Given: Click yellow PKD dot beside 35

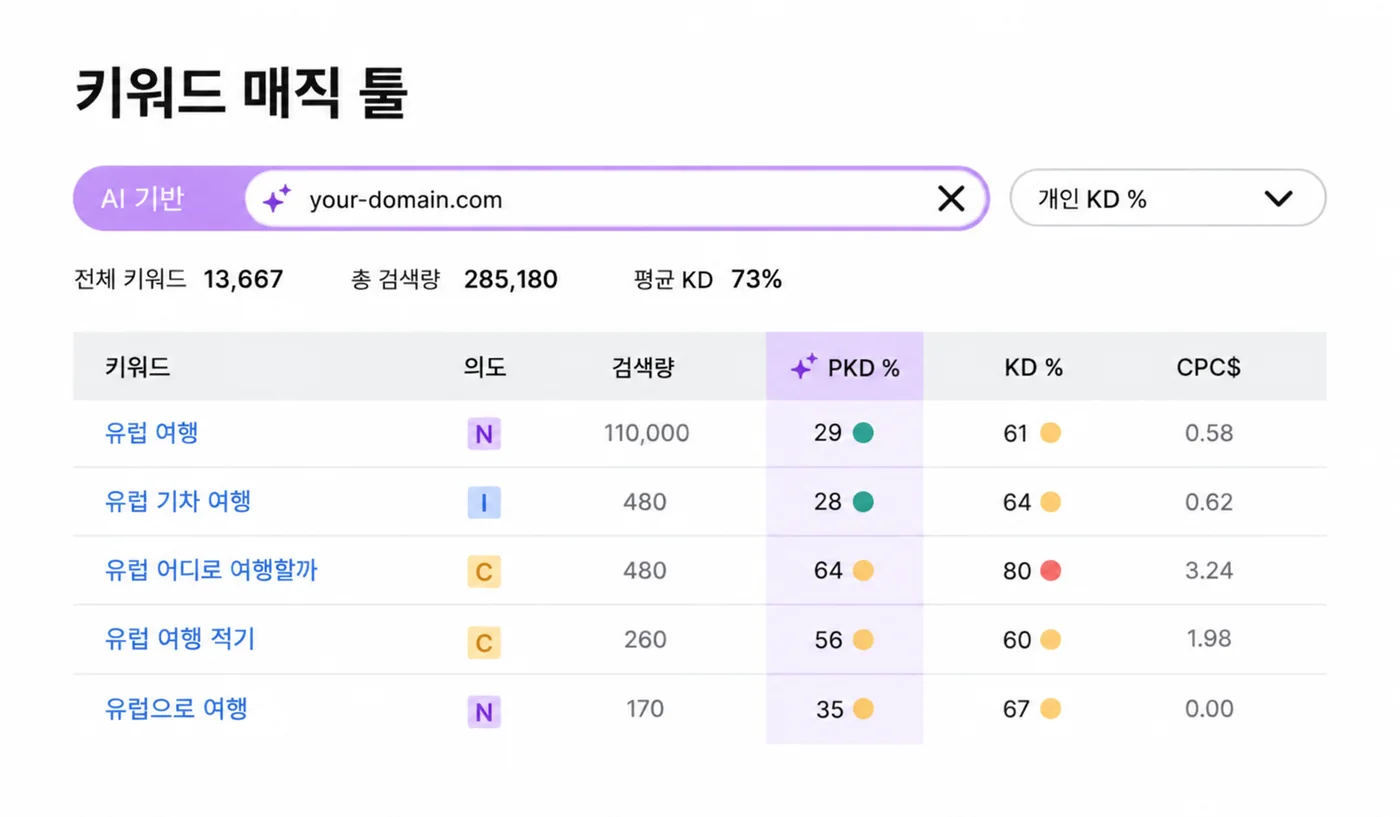Looking at the screenshot, I should point(863,709).
